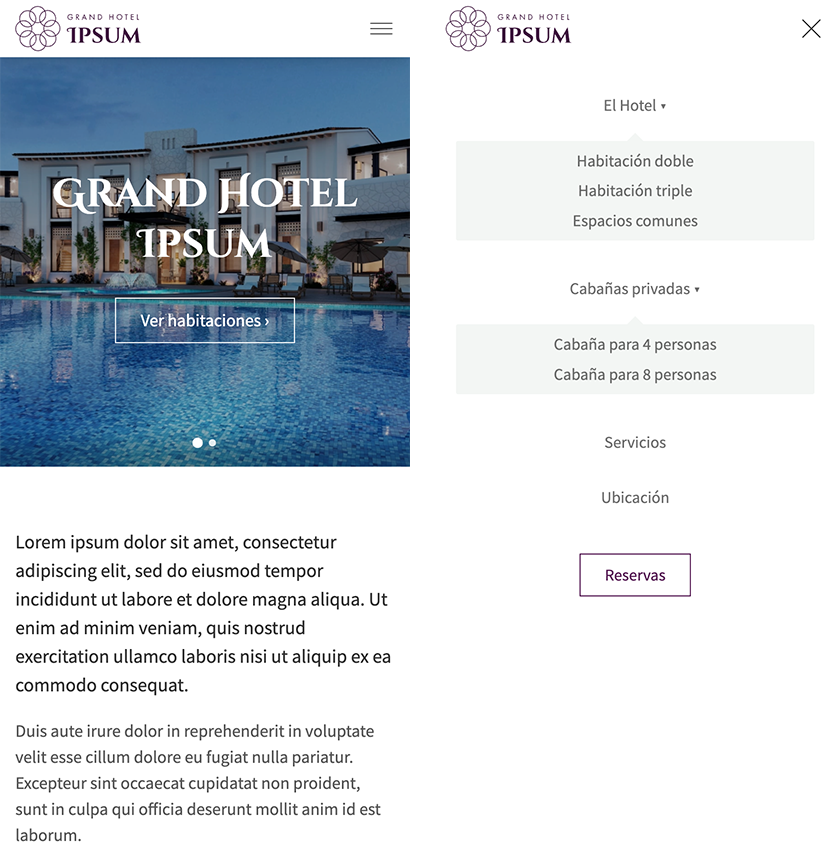The image size is (840, 864).
Task: Select the second carousel dot indicator
Action: pyautogui.click(x=212, y=442)
